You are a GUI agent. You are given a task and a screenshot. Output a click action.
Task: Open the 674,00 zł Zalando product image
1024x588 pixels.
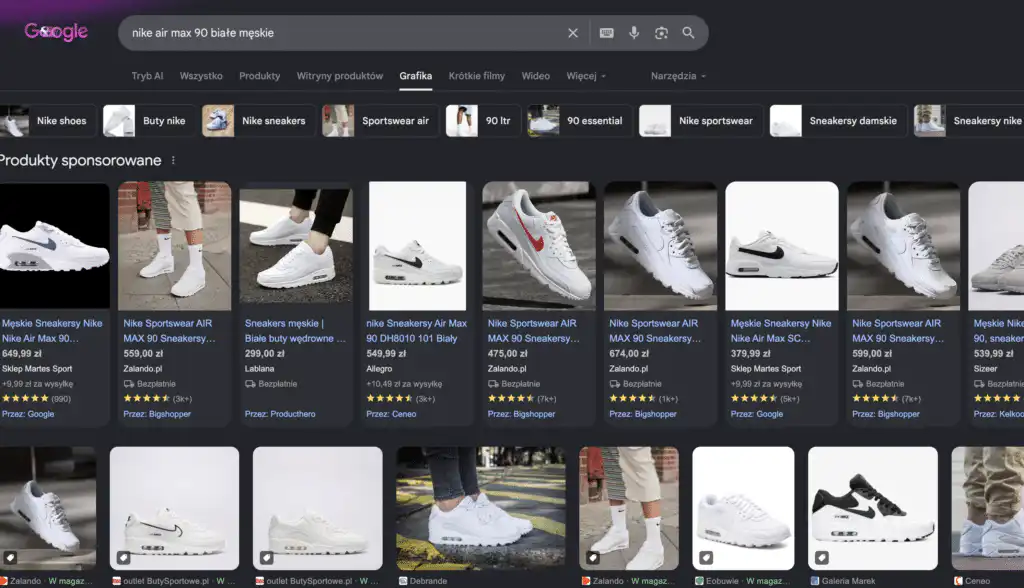click(660, 246)
